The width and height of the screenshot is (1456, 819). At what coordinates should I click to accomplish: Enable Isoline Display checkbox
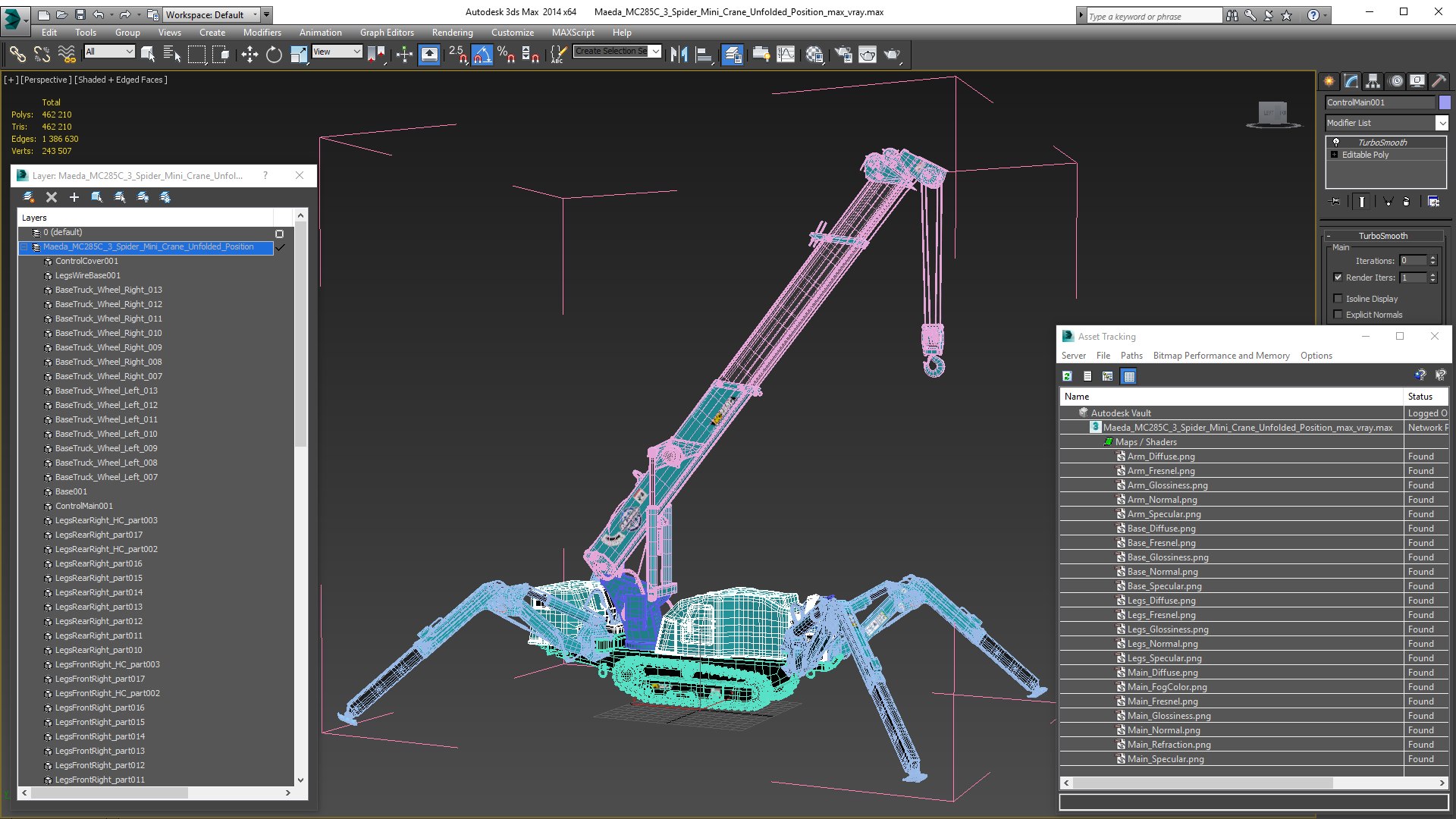click(x=1338, y=299)
